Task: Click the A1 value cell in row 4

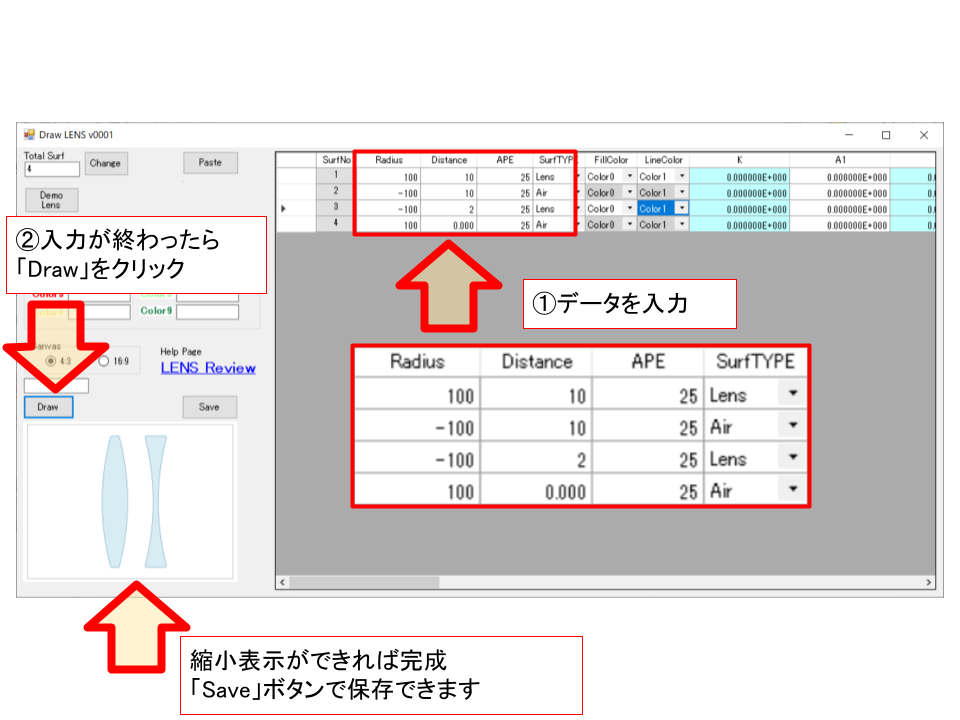Action: click(x=840, y=225)
